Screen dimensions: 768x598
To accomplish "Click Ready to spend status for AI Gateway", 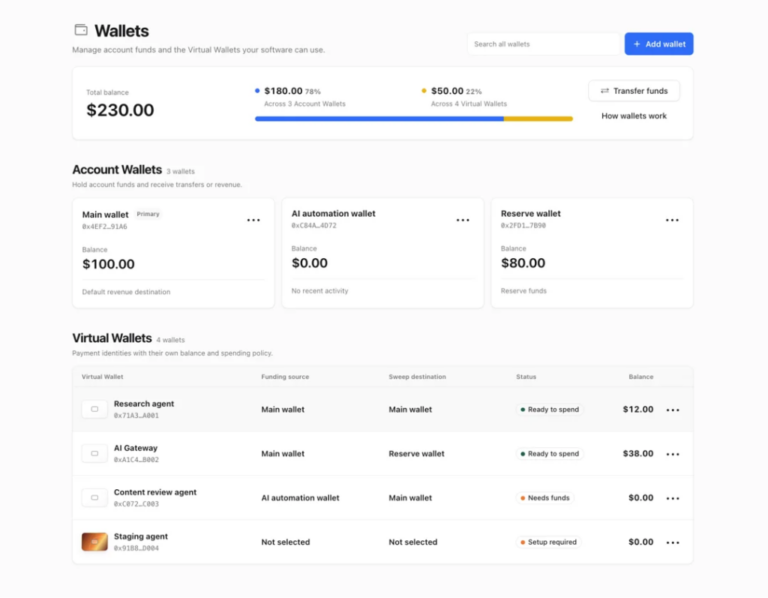I will 549,454.
